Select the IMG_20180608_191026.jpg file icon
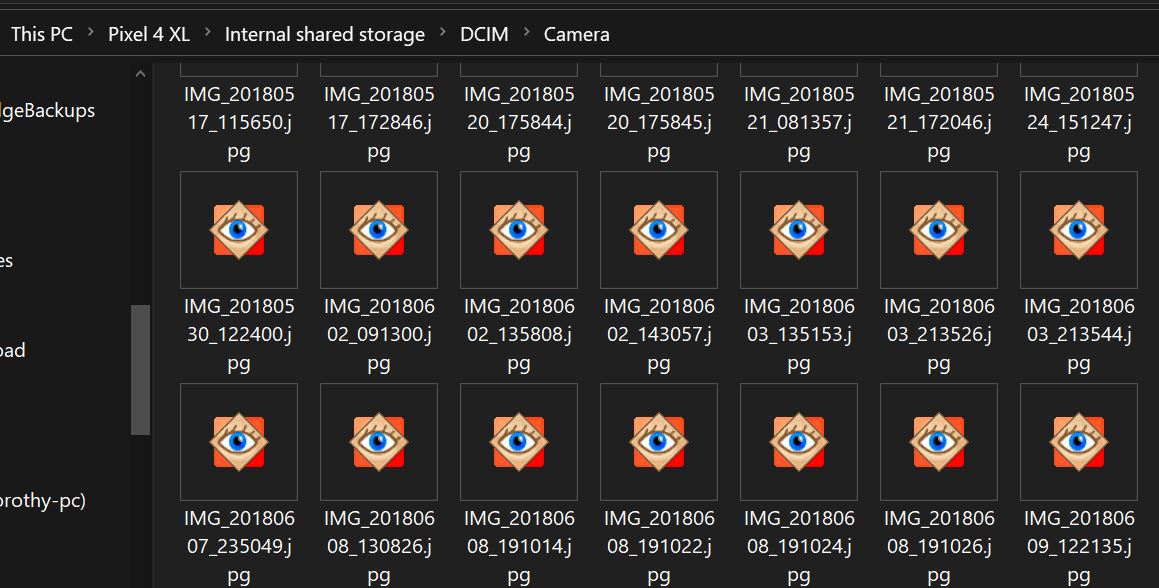This screenshot has height=588, width=1159. pos(939,442)
